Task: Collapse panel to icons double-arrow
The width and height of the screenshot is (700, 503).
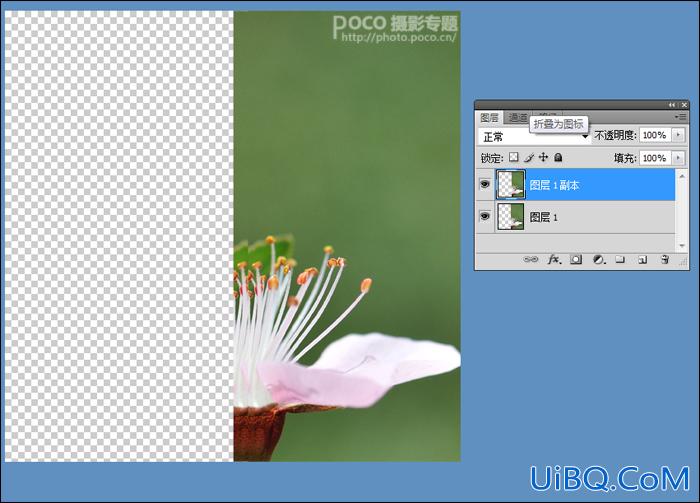Action: click(x=671, y=105)
